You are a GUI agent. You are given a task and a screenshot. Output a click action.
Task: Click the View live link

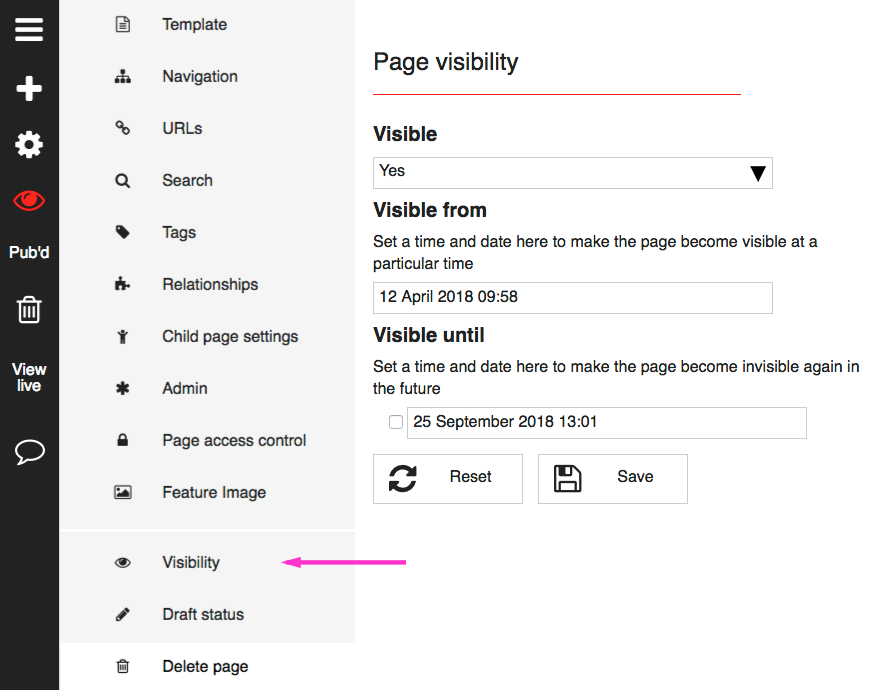tap(29, 377)
